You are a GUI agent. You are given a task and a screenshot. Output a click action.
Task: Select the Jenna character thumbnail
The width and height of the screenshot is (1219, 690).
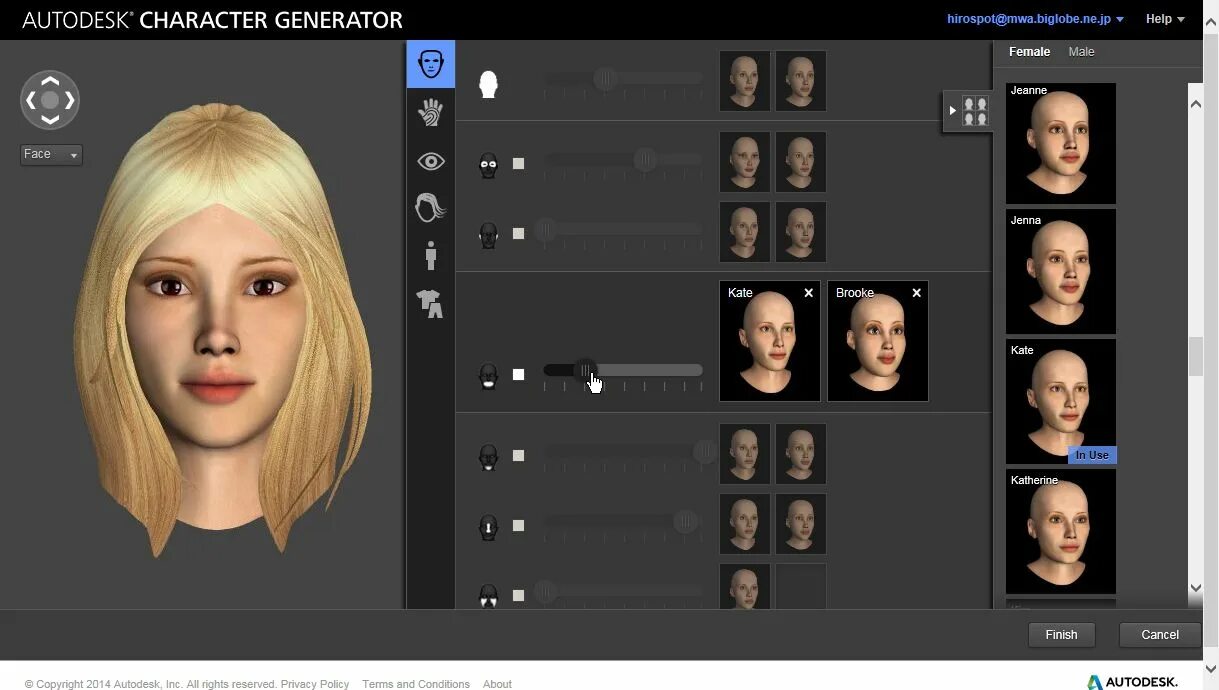[1061, 271]
